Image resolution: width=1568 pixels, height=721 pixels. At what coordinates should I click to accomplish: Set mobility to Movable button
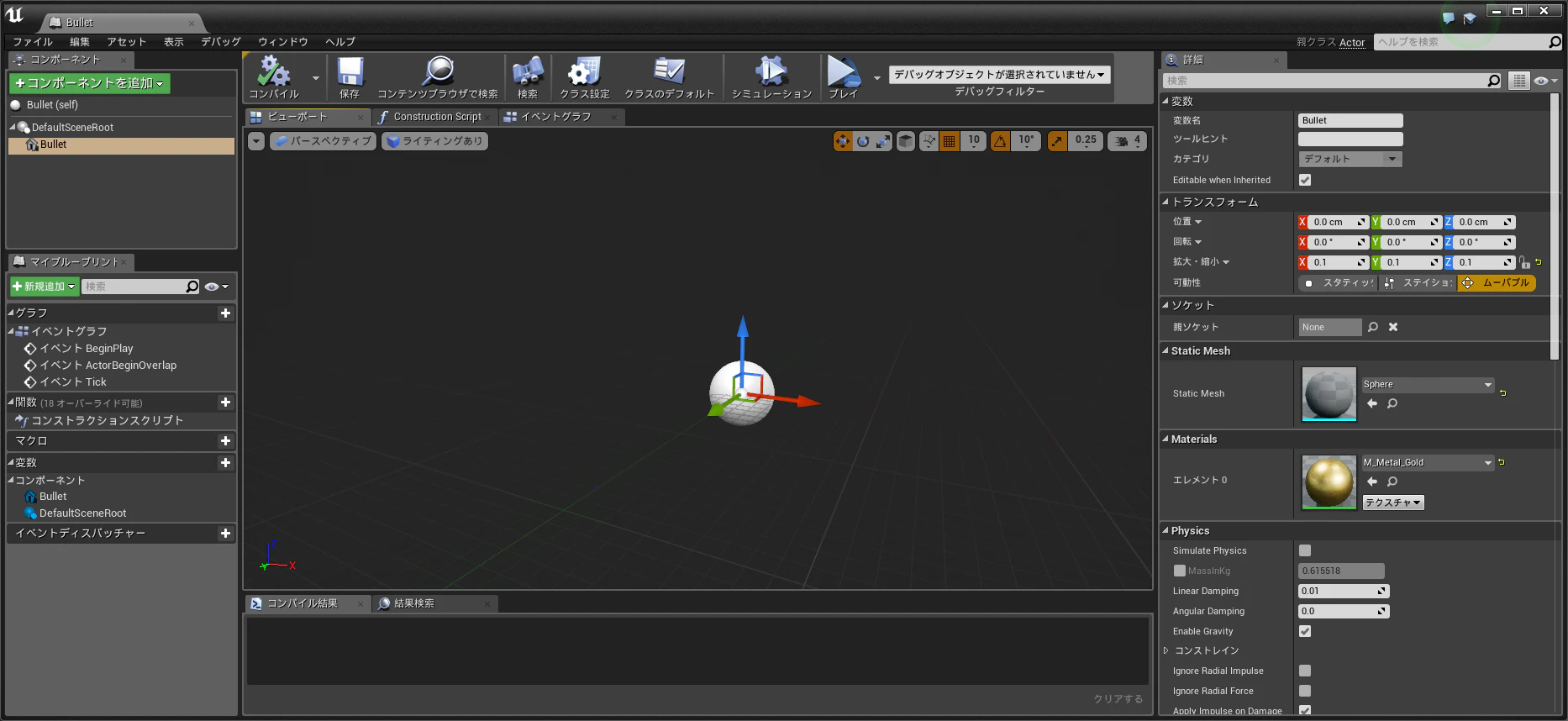pos(1497,283)
